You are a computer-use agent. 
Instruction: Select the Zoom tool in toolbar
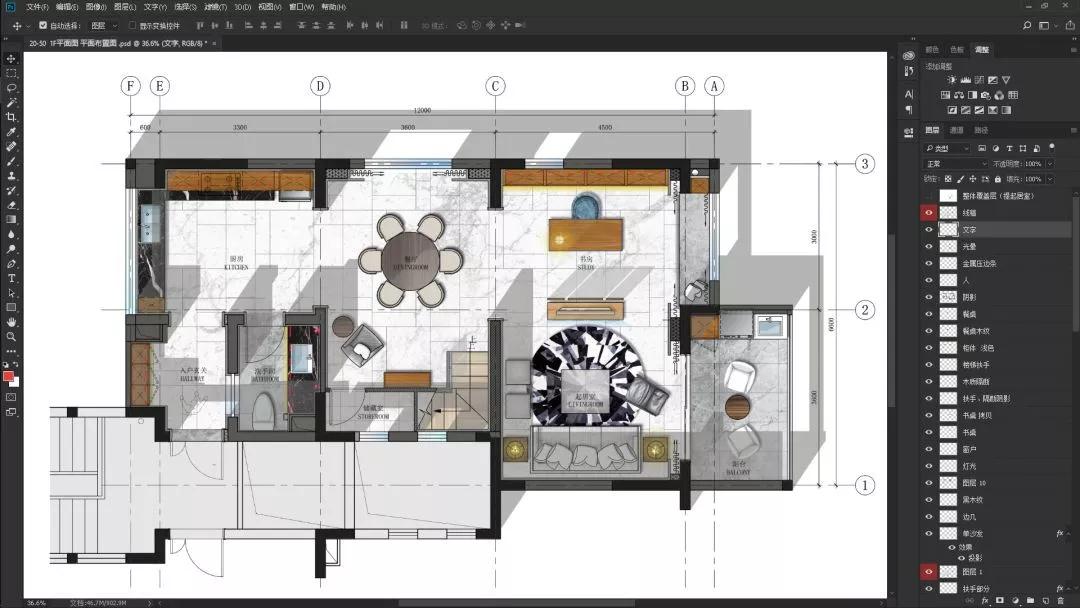click(11, 337)
